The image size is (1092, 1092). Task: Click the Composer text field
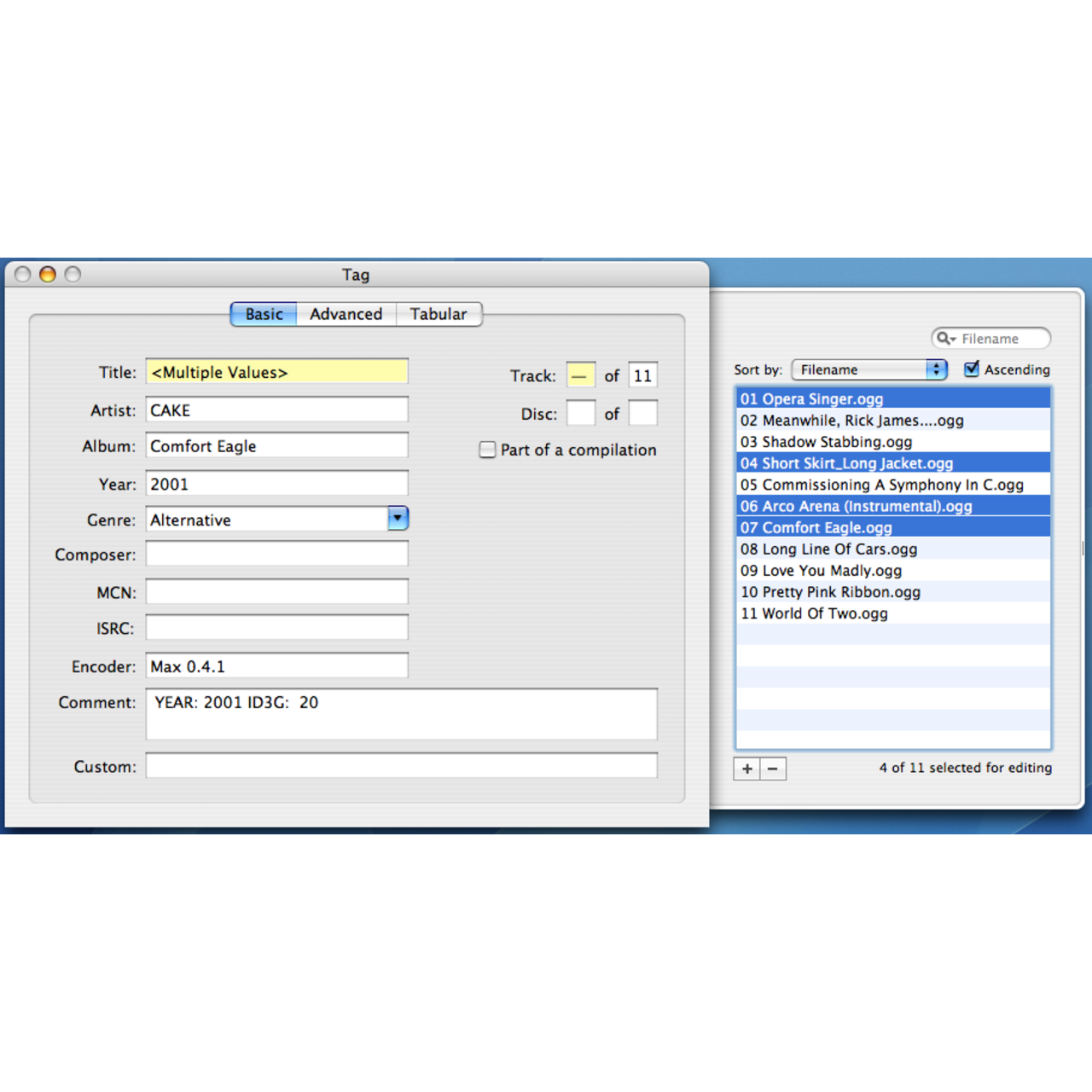pos(276,555)
